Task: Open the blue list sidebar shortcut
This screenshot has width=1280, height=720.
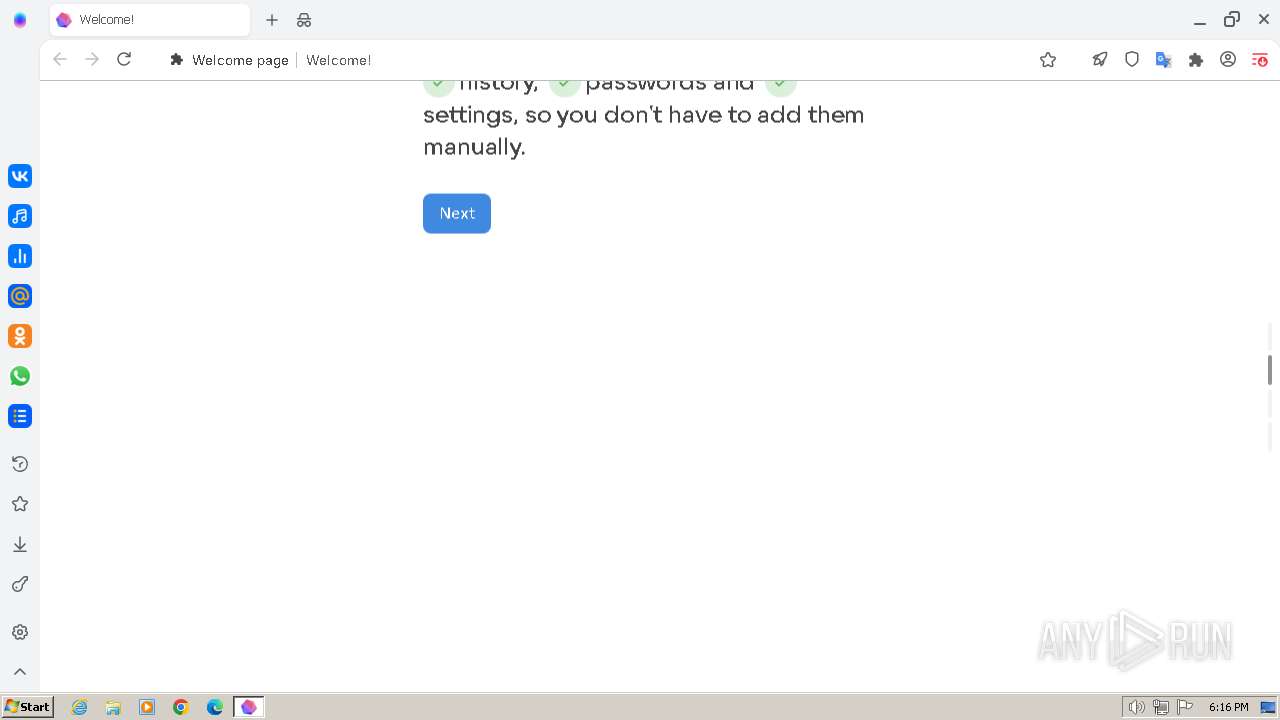Action: coord(20,416)
